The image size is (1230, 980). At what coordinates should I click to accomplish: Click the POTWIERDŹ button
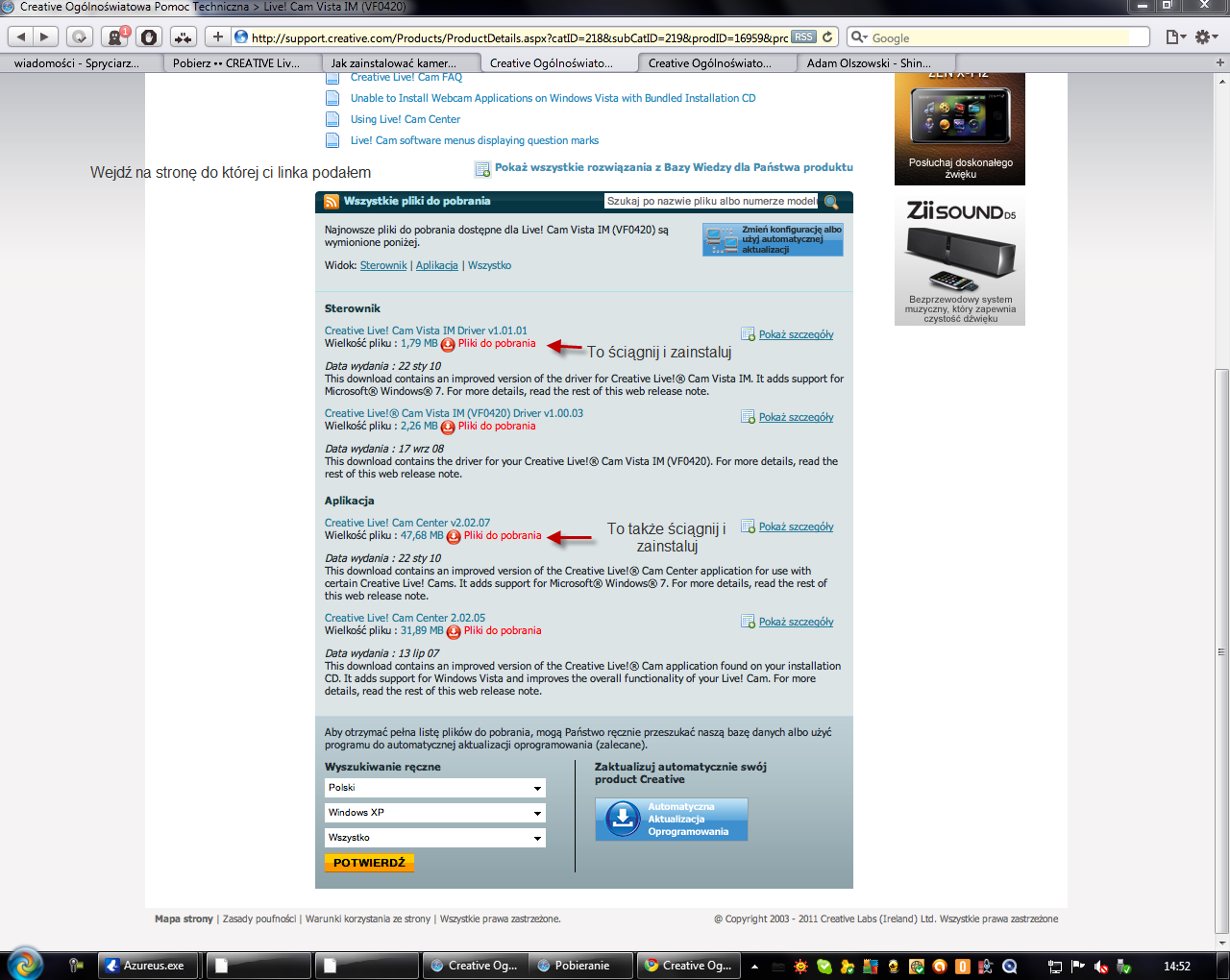(x=369, y=863)
